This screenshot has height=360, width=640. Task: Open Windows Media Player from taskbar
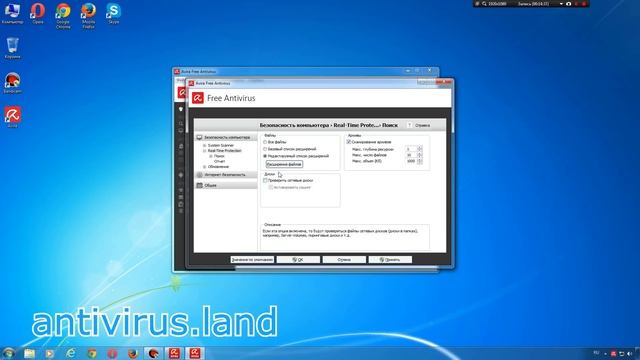coord(50,353)
